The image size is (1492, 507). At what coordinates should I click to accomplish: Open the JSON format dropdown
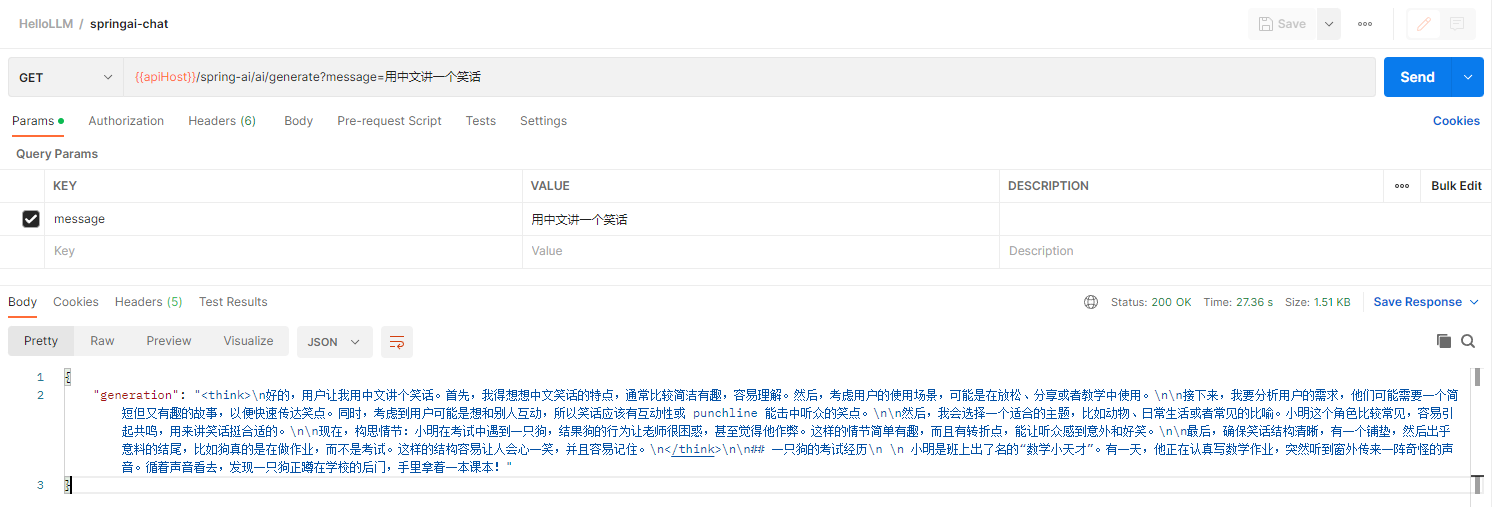point(334,342)
